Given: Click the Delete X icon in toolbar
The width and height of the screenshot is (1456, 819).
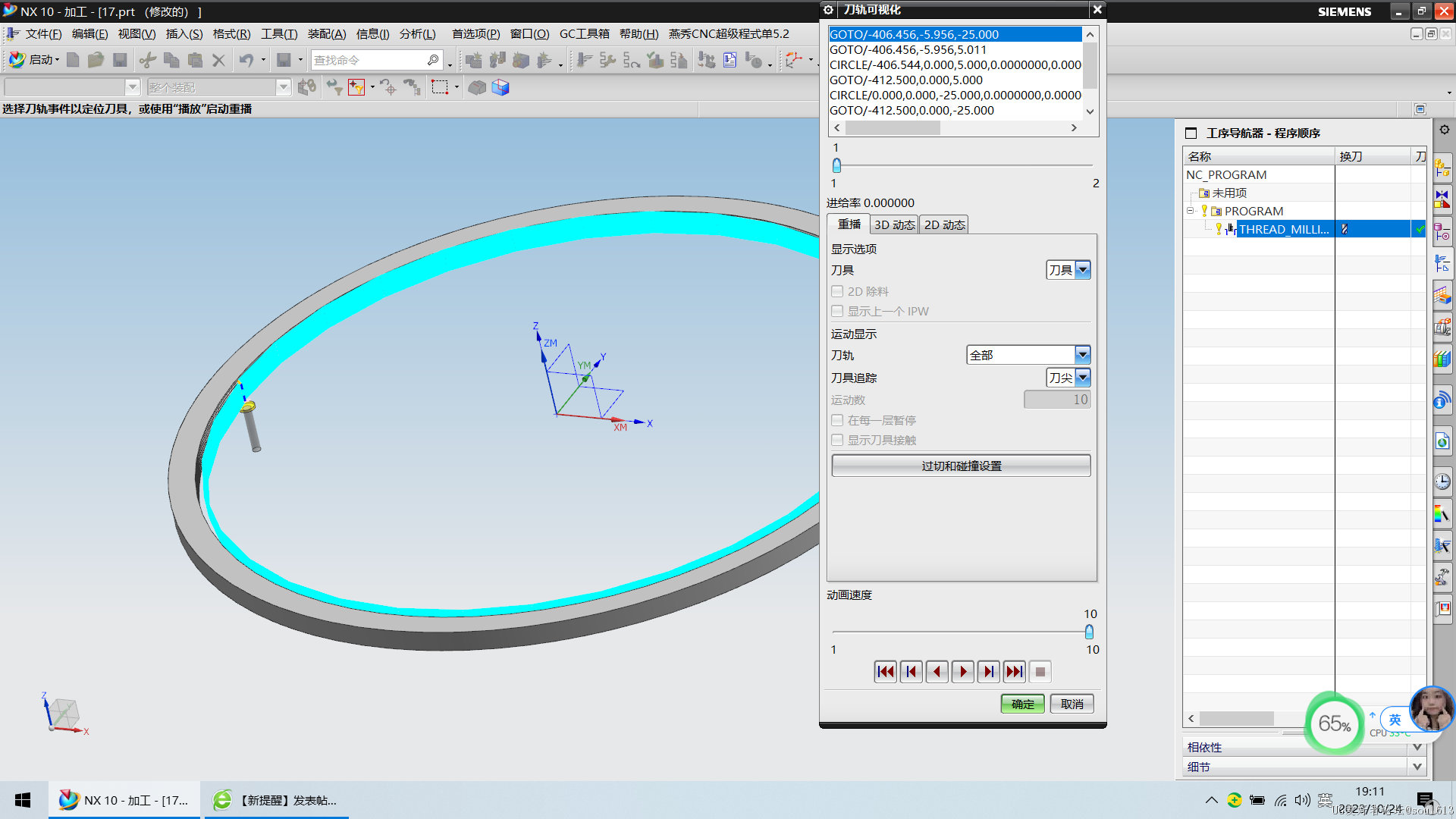Looking at the screenshot, I should 218,60.
